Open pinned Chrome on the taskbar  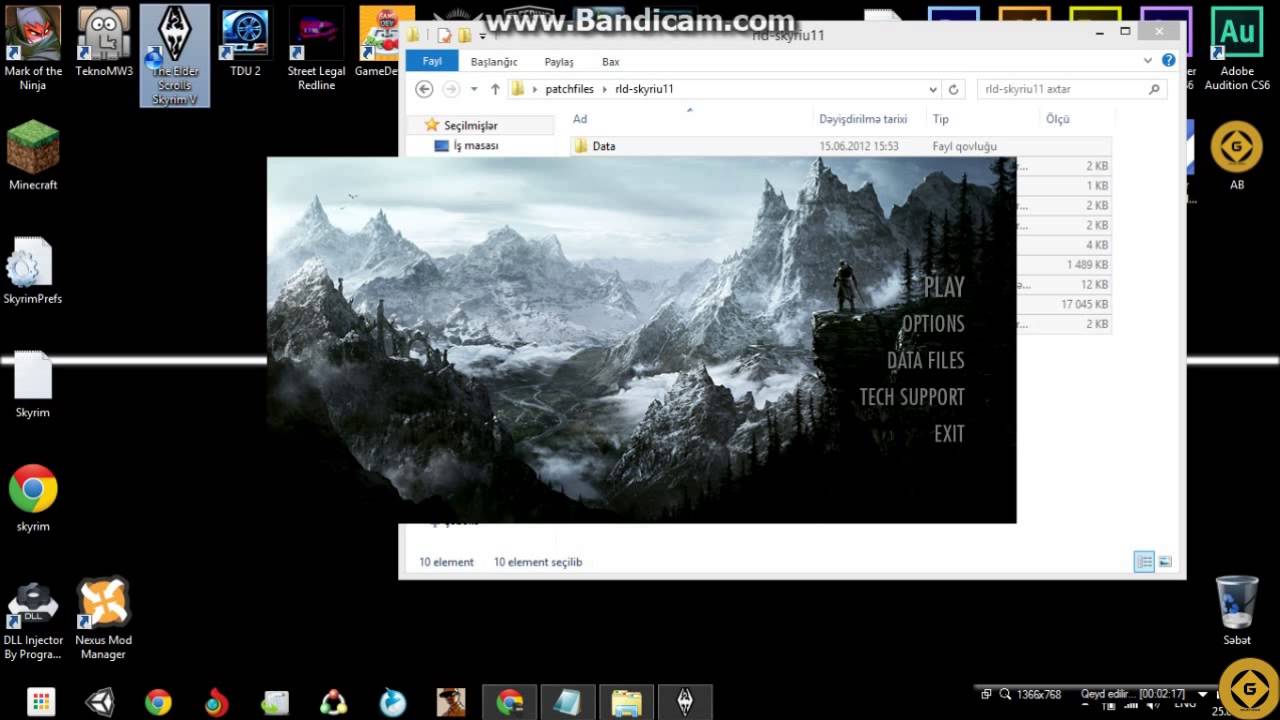pyautogui.click(x=158, y=702)
